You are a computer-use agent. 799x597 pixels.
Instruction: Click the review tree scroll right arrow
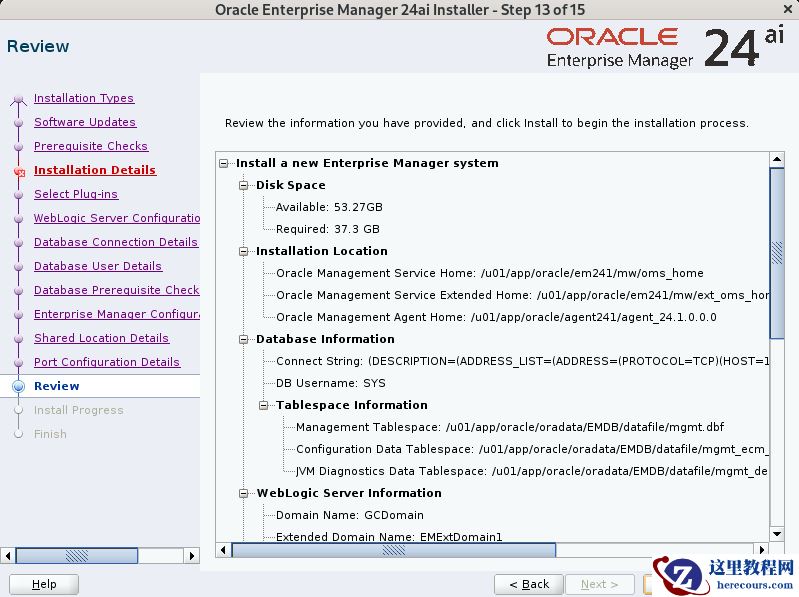click(761, 550)
